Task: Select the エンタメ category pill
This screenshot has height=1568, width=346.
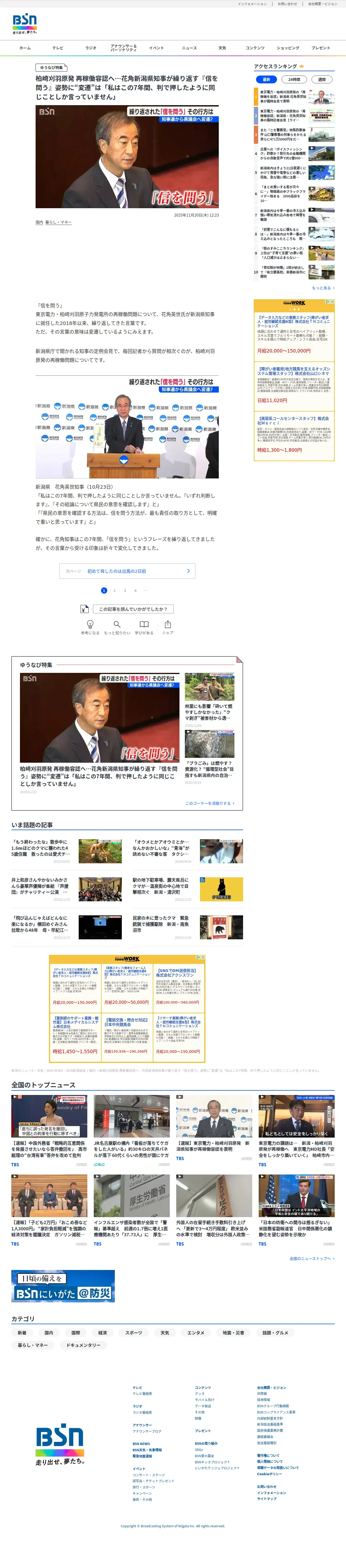Action: point(196,1333)
